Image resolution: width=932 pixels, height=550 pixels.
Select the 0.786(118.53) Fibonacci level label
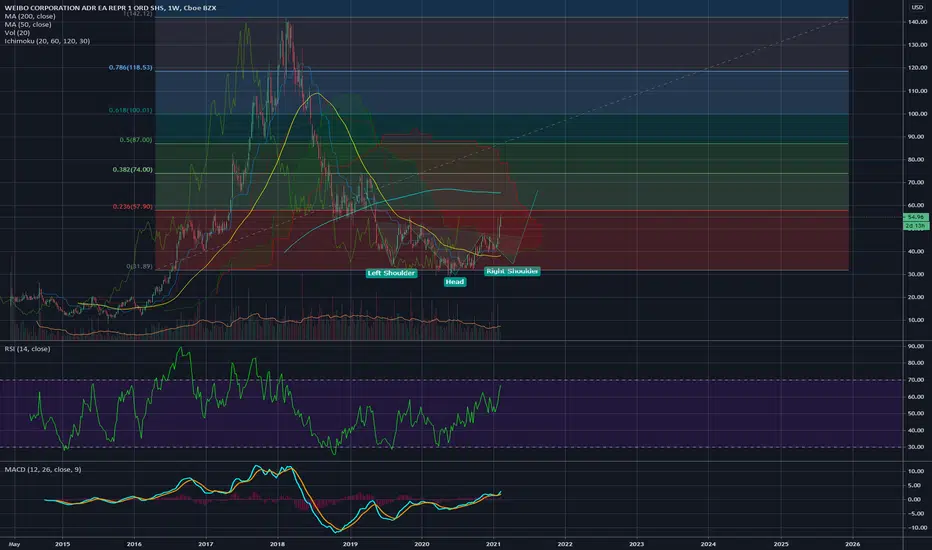point(130,67)
